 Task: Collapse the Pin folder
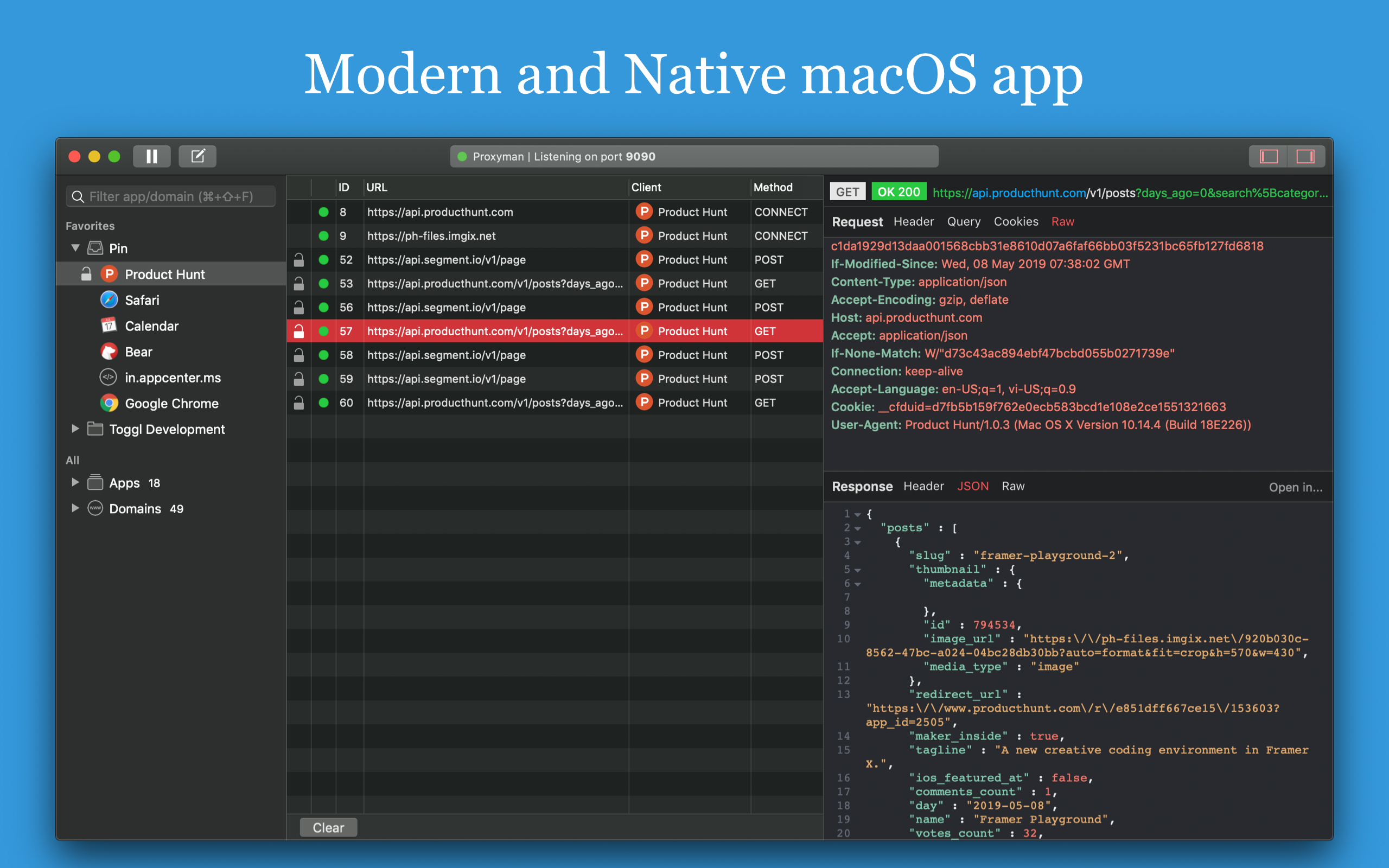pyautogui.click(x=75, y=248)
